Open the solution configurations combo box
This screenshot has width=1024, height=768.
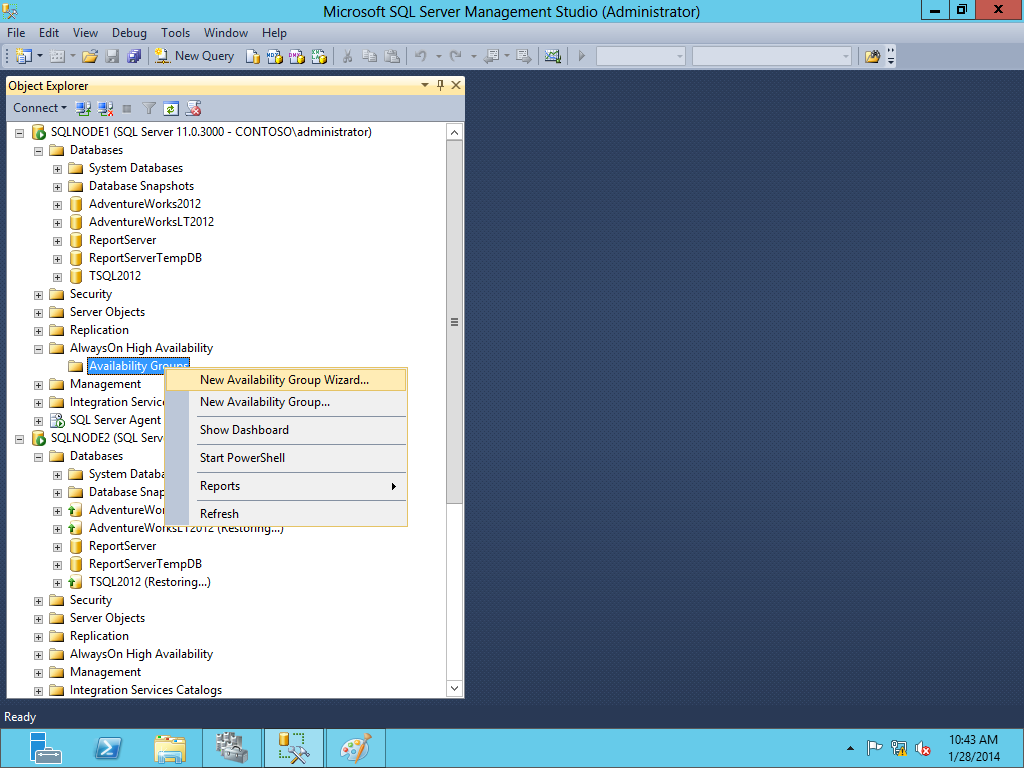point(641,56)
